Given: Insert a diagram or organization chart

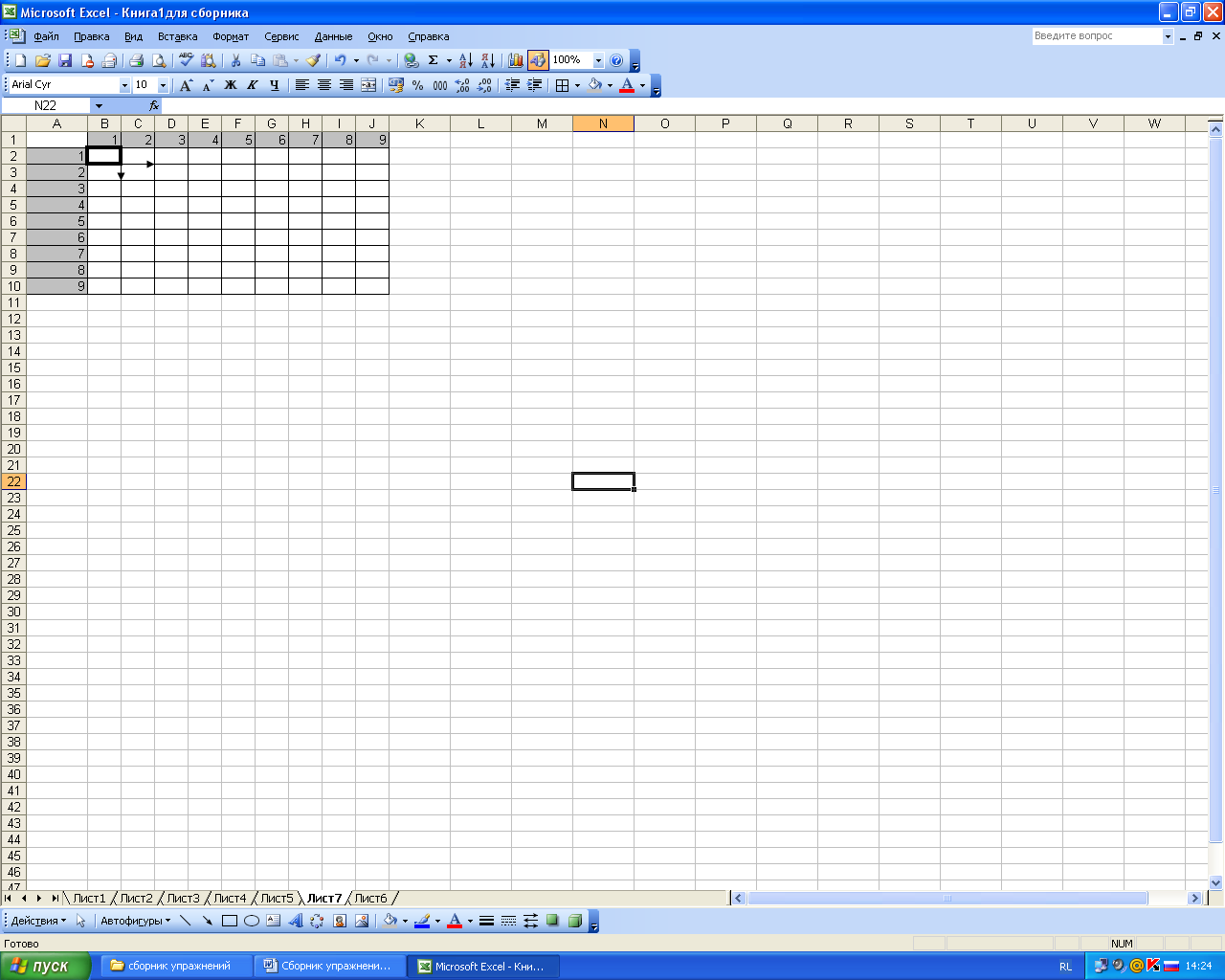Looking at the screenshot, I should coord(317,921).
